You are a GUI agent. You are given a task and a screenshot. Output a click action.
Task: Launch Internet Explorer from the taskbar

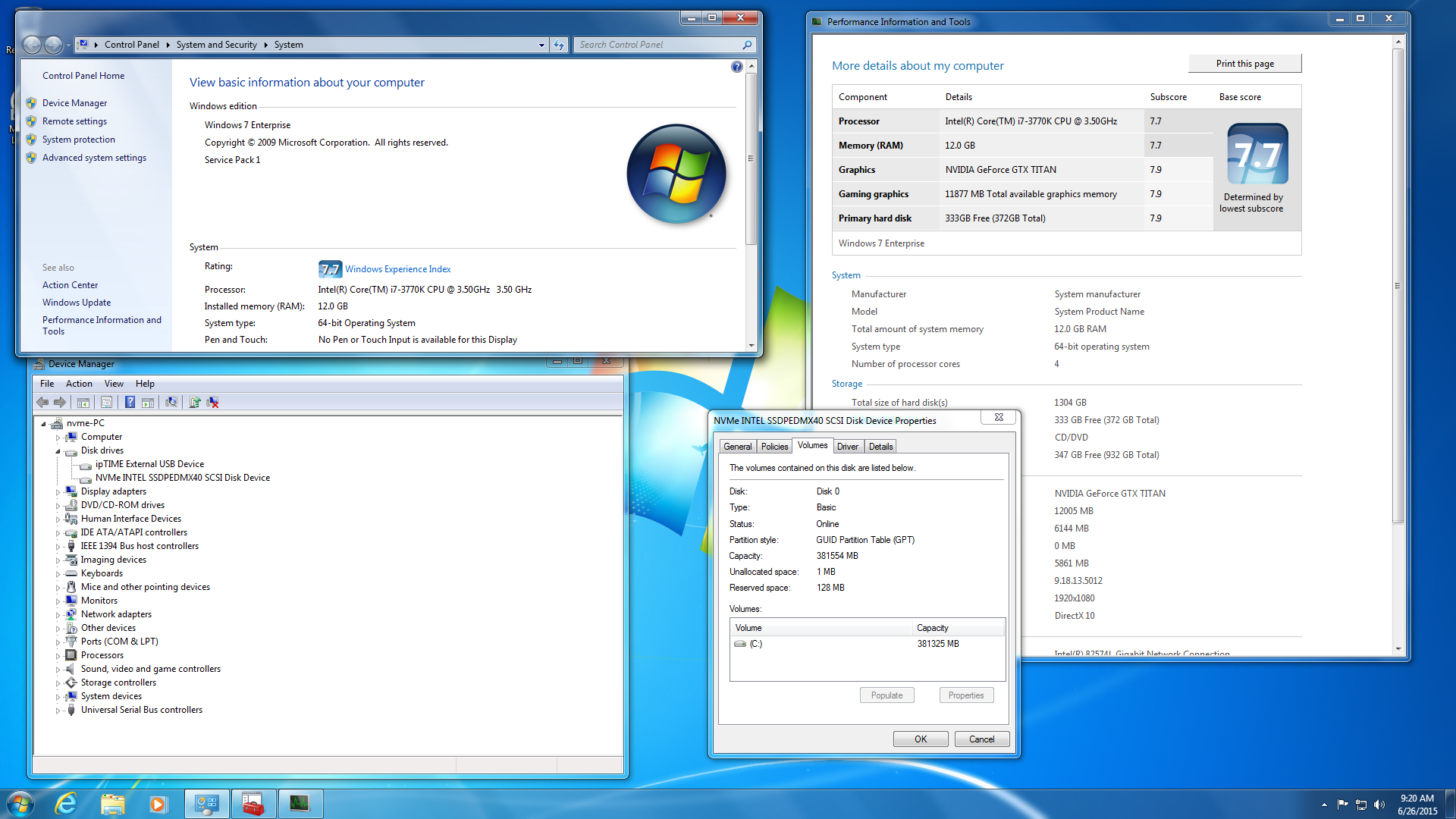pos(67,804)
